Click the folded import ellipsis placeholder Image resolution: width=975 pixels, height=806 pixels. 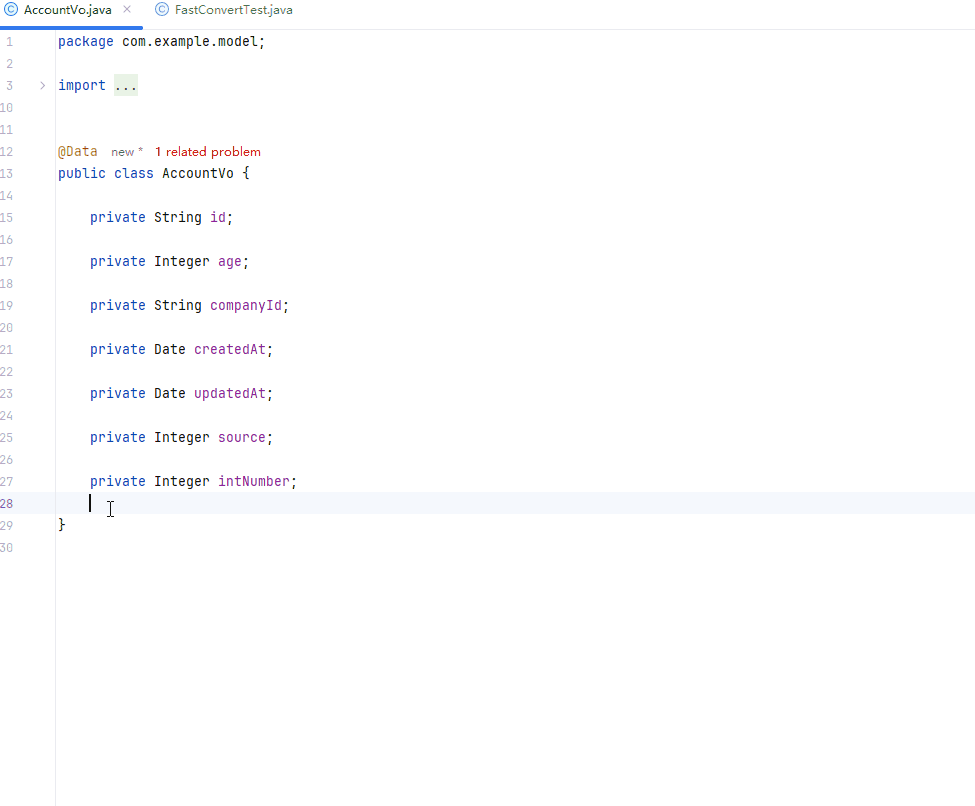pos(126,85)
